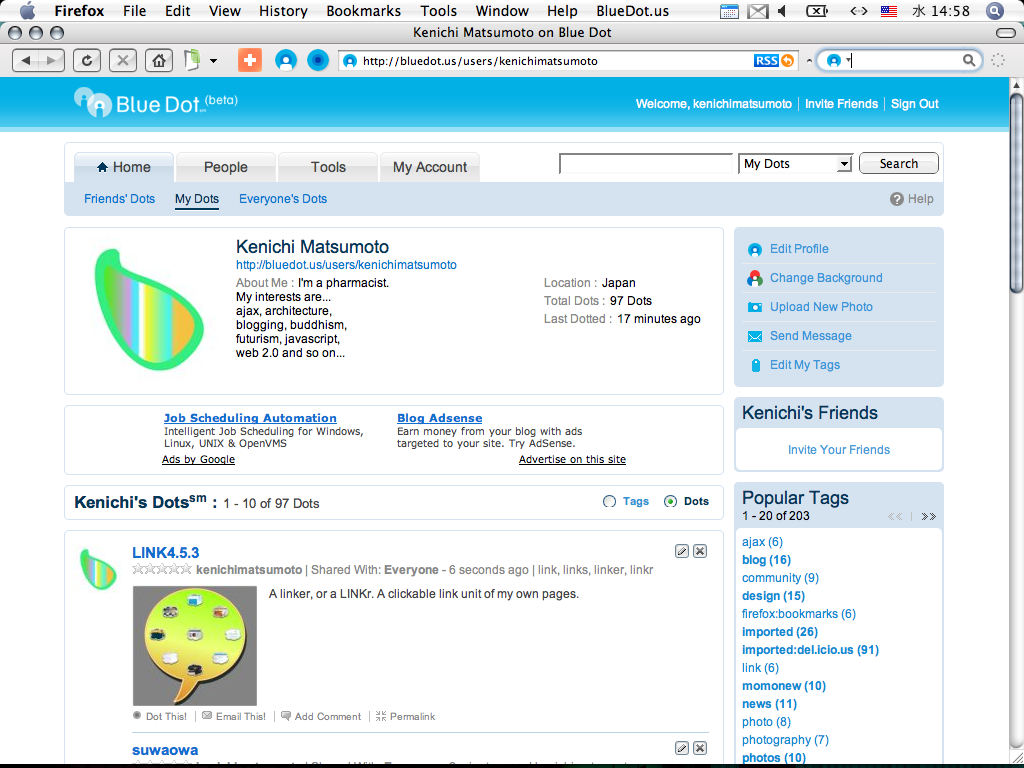Open the Bookmarks menu
This screenshot has width=1024, height=768.
click(364, 11)
